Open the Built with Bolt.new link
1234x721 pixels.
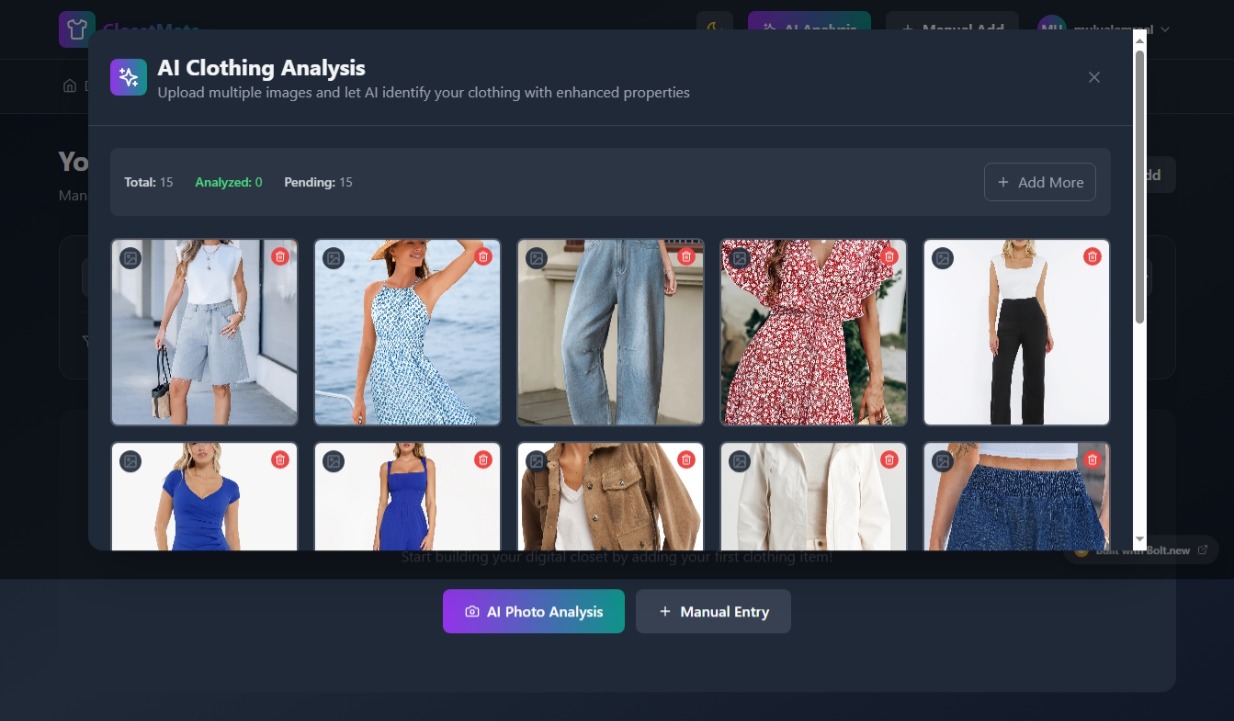tap(1141, 550)
